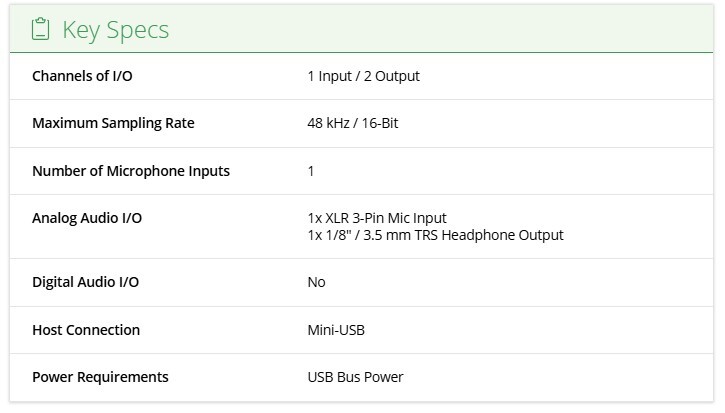Select the Maximum Sampling Rate label
The image size is (725, 413).
coord(113,123)
